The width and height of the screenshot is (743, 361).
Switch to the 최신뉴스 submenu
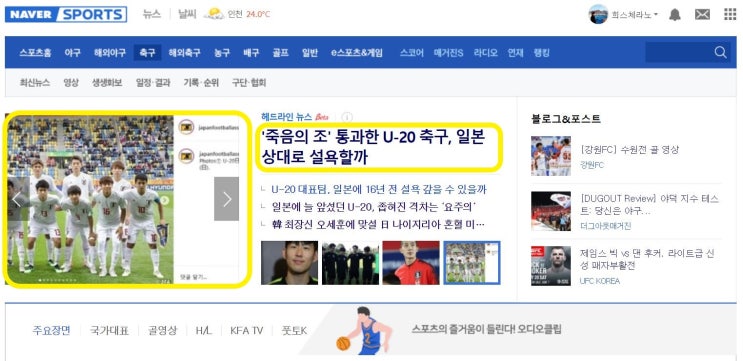point(35,82)
